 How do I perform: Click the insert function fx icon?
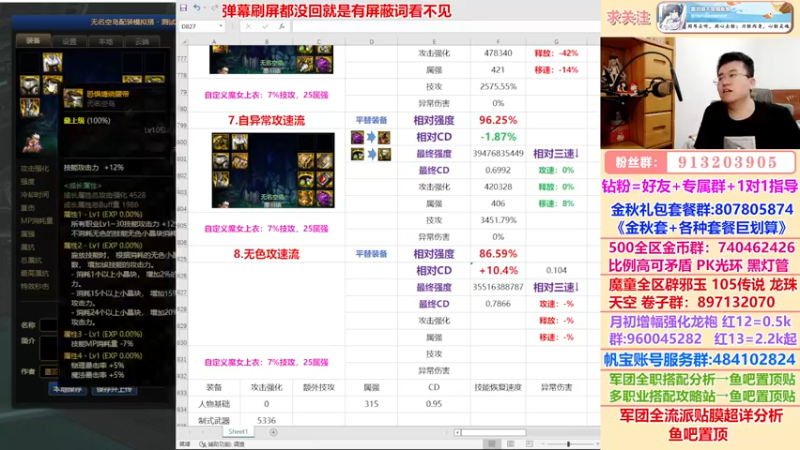pos(281,26)
